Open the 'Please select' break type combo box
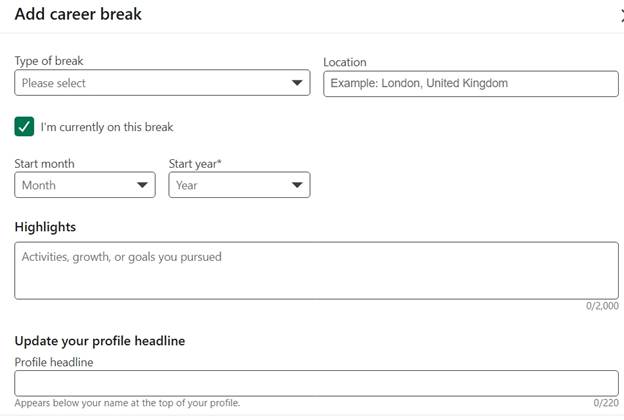The height and width of the screenshot is (420, 624). (162, 83)
